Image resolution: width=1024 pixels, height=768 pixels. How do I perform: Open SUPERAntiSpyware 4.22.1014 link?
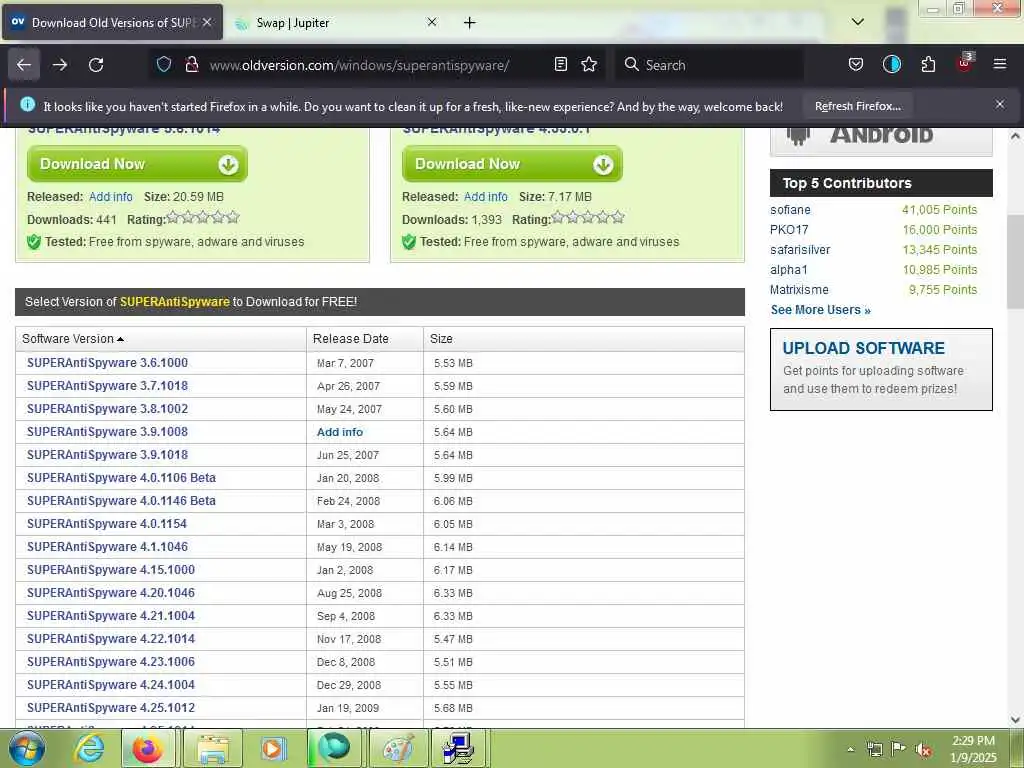click(x=111, y=639)
